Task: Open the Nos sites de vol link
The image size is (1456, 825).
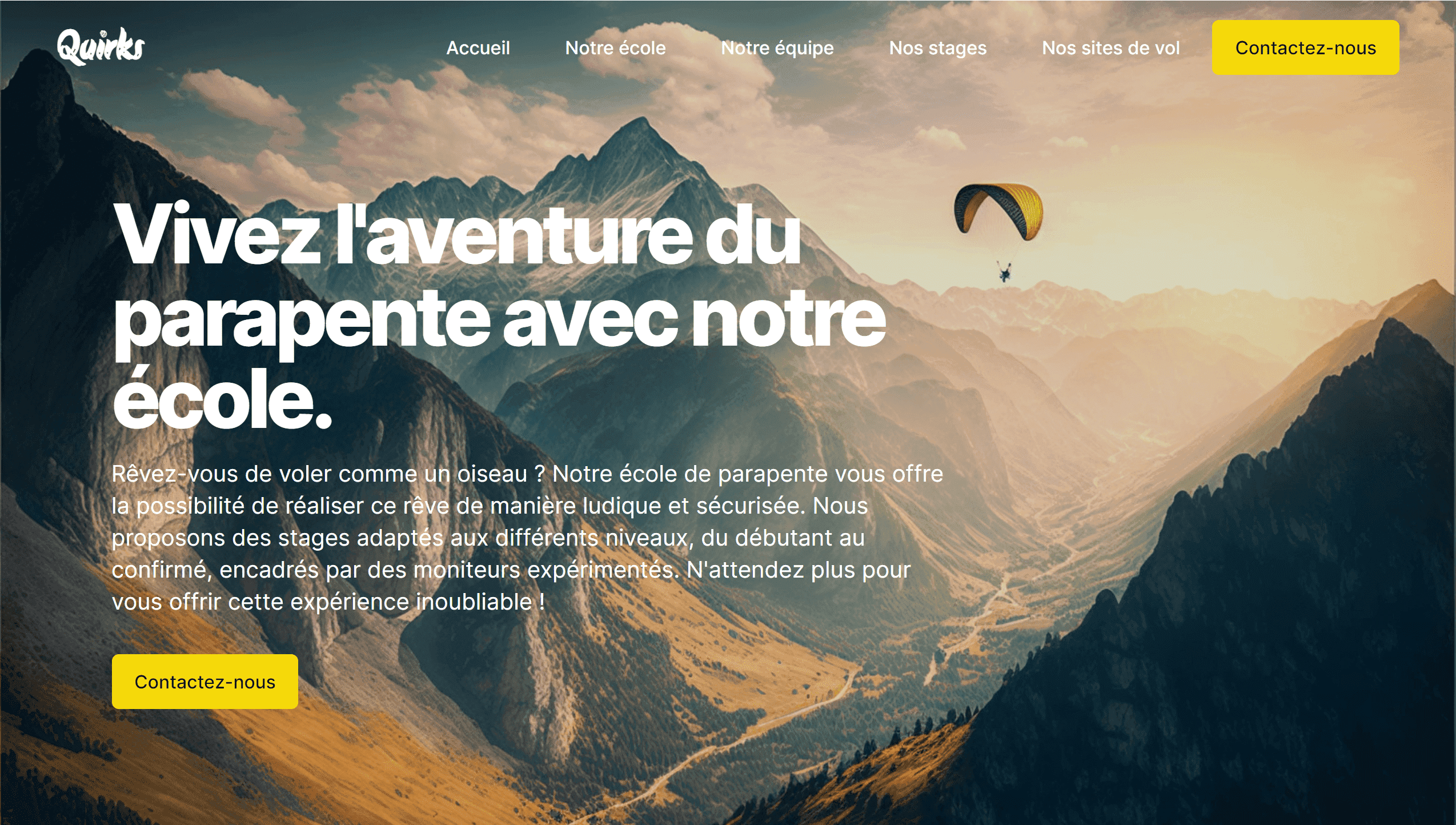Action: tap(1110, 48)
